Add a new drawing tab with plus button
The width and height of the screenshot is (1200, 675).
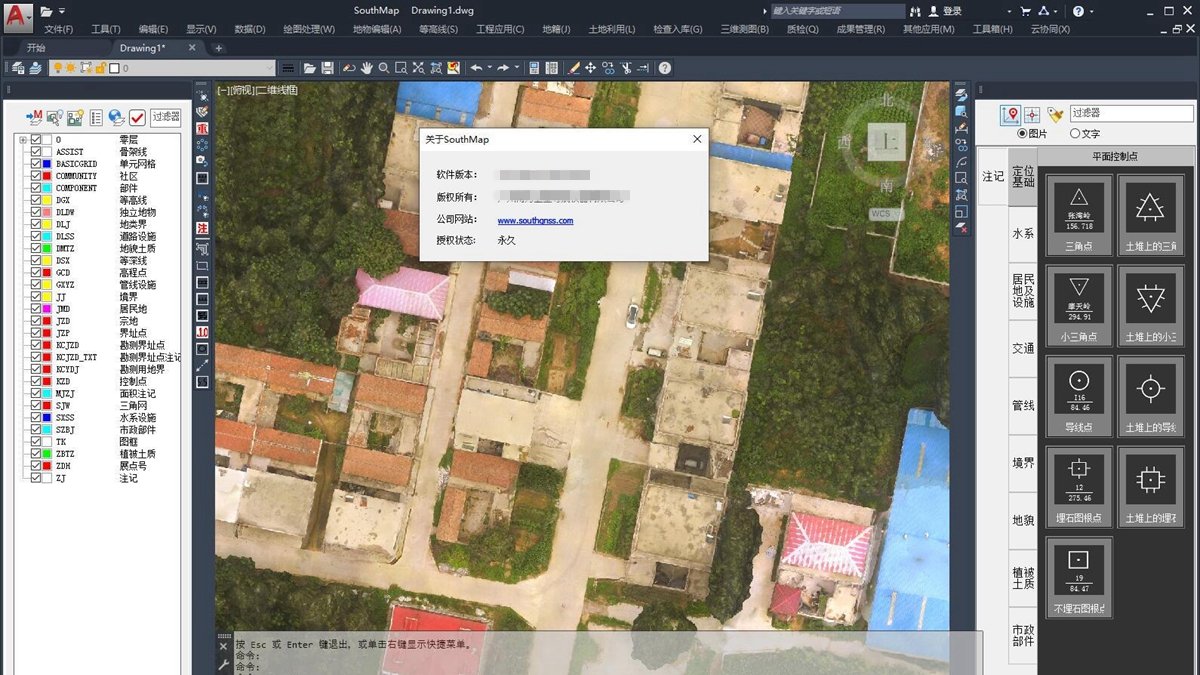(219, 48)
